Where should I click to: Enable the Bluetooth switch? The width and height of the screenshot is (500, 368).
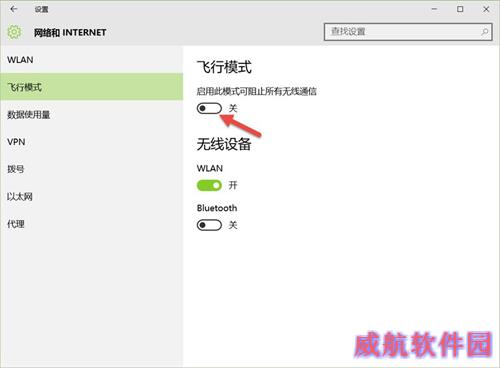[209, 225]
